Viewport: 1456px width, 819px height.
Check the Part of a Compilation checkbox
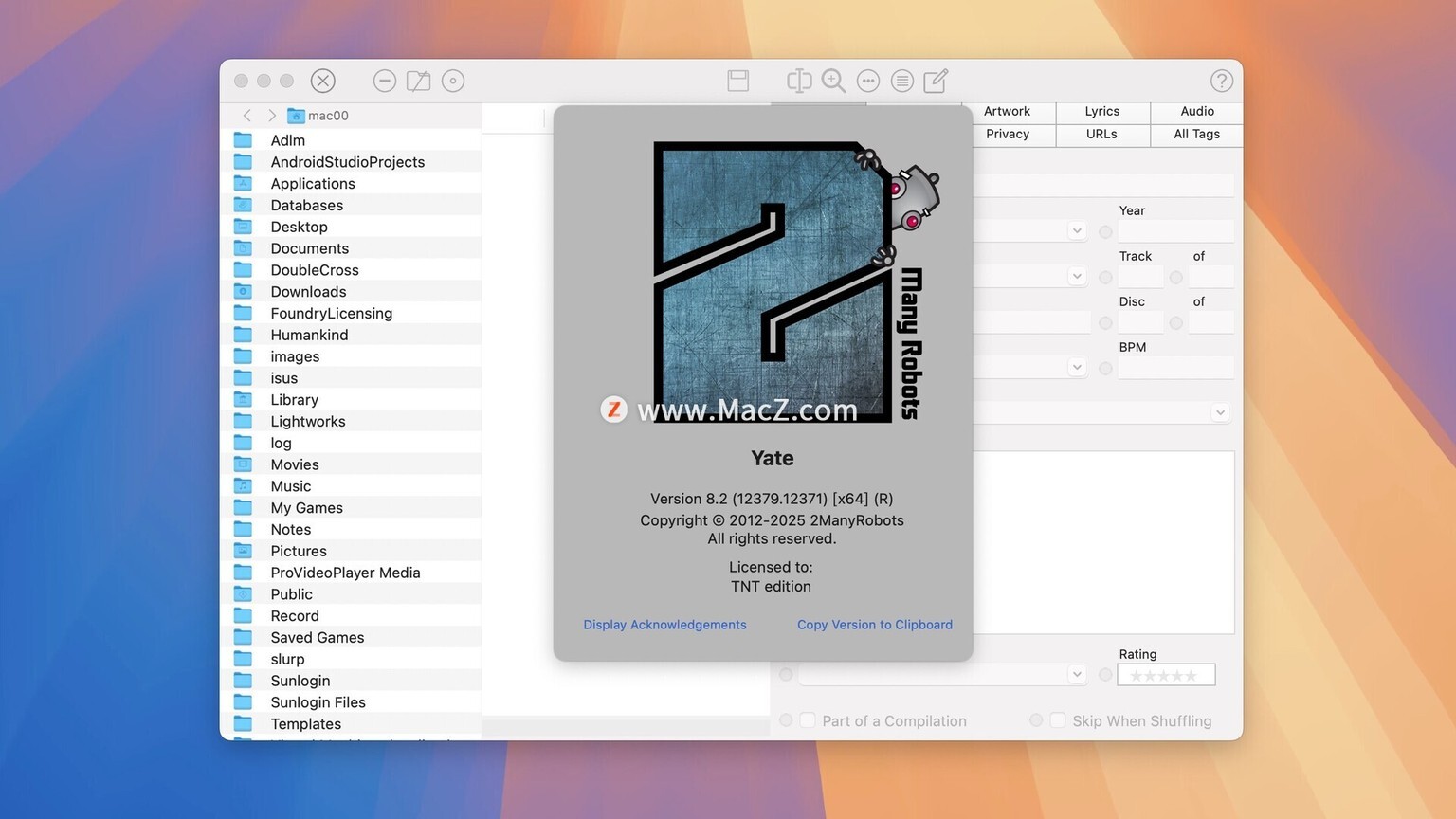[x=808, y=720]
